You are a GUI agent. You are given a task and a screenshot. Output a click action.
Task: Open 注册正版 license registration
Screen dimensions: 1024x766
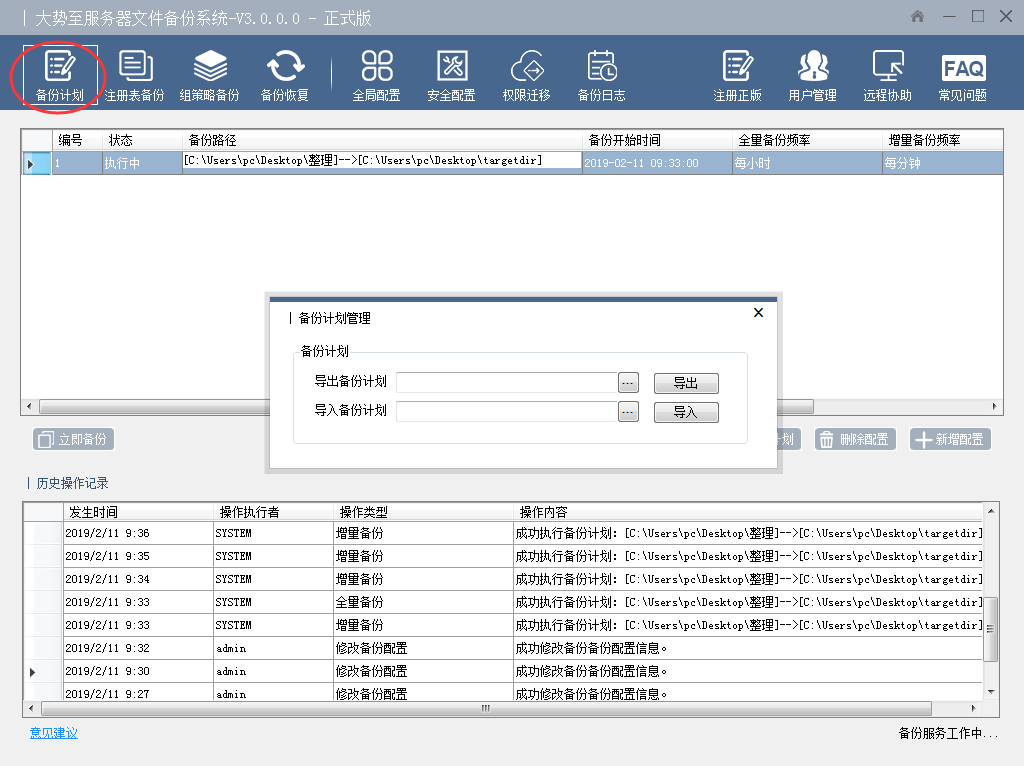pos(737,76)
